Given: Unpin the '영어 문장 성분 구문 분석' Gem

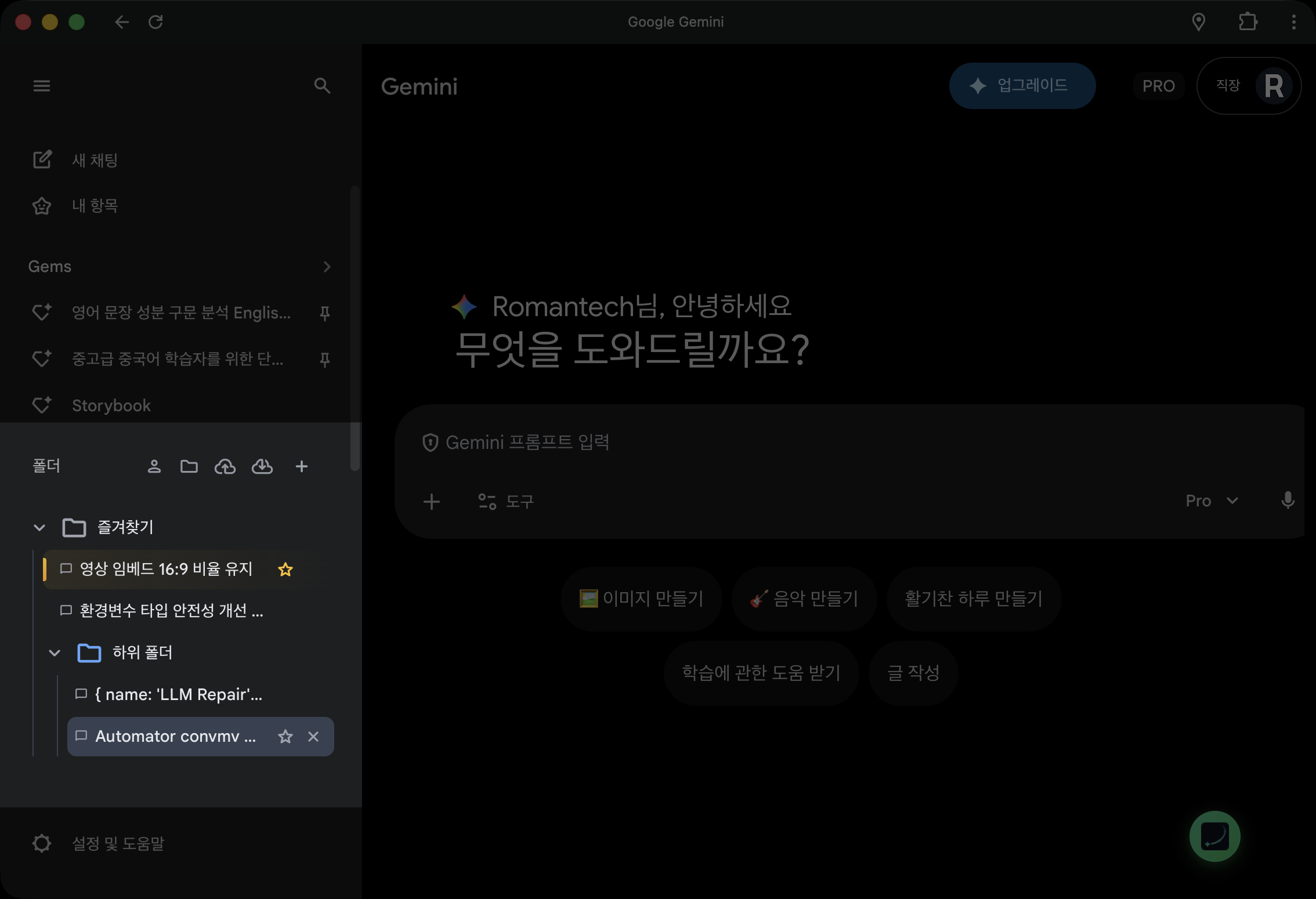Looking at the screenshot, I should pyautogui.click(x=324, y=313).
